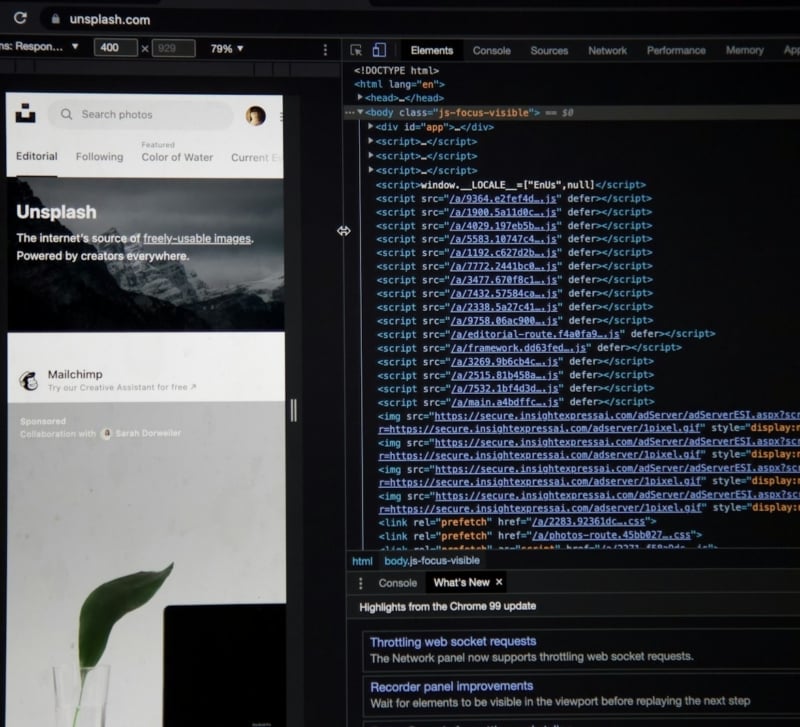The width and height of the screenshot is (800, 727).
Task: Open the Throttling web socket requests link
Action: [x=453, y=641]
